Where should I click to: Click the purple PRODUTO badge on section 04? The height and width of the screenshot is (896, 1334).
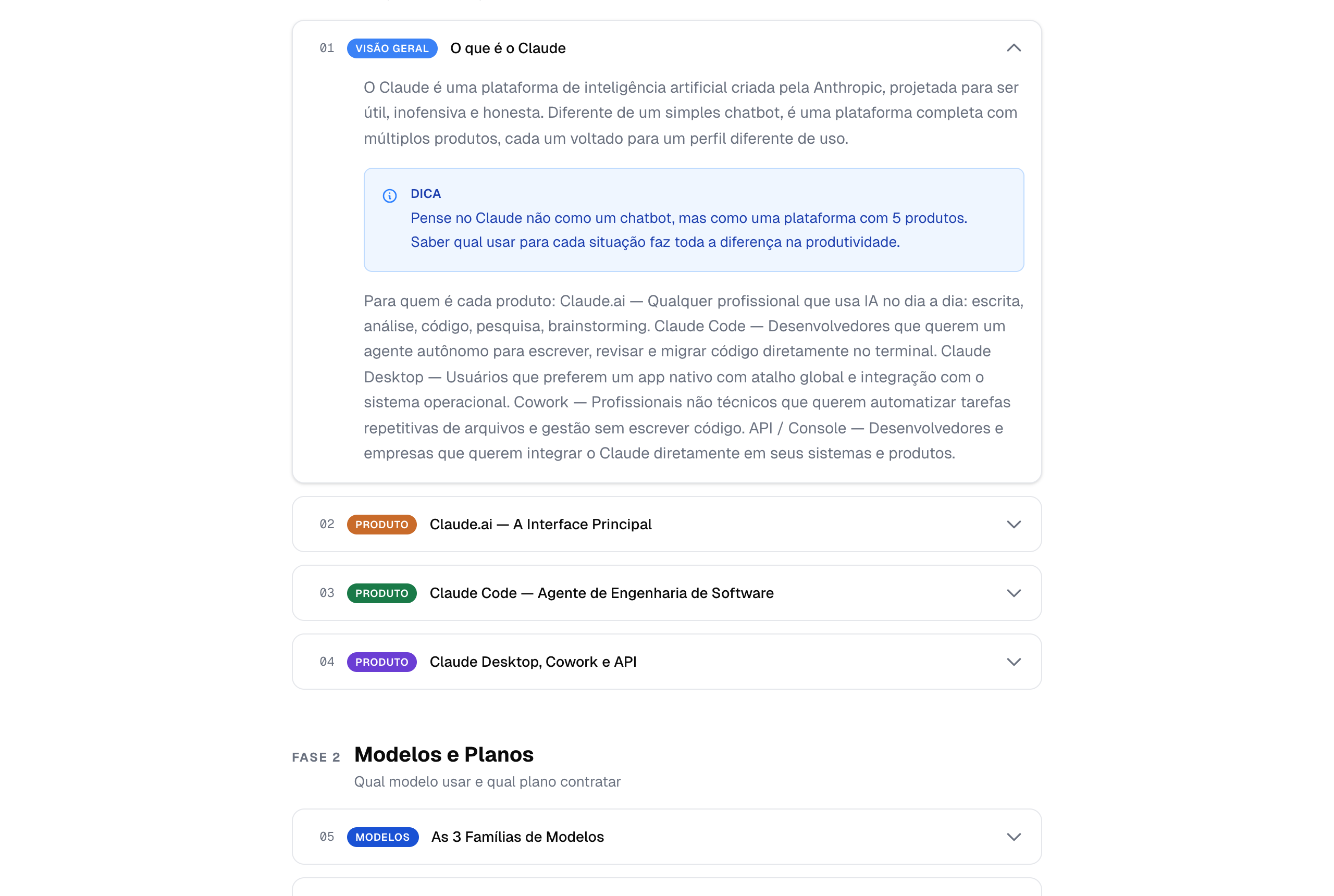(x=381, y=662)
